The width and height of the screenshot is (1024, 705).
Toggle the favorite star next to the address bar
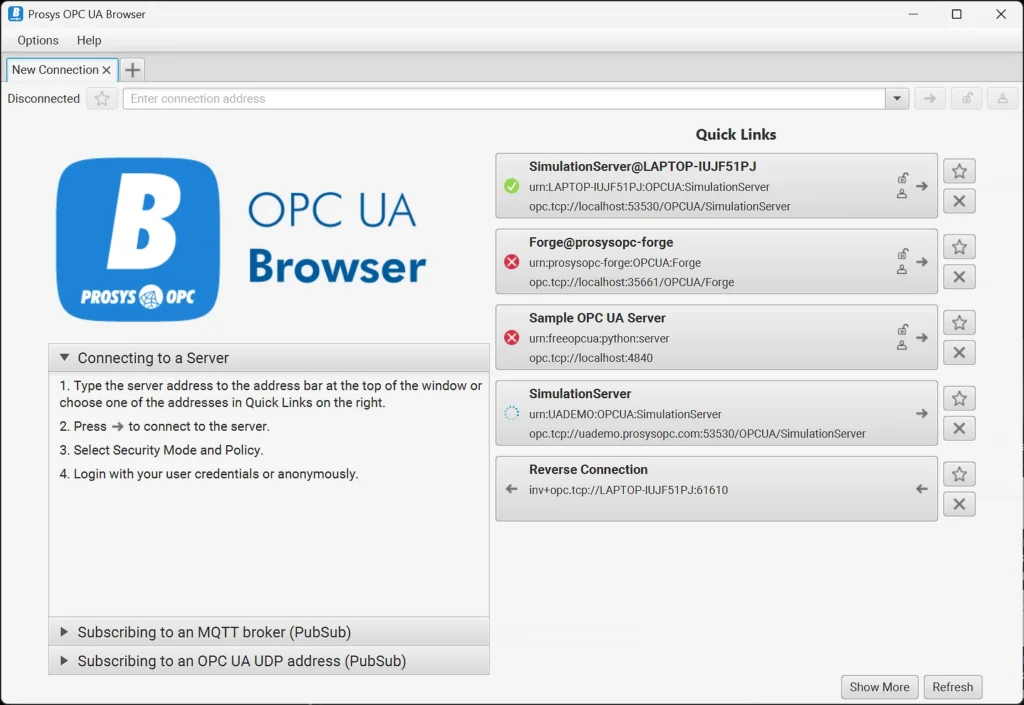click(101, 98)
